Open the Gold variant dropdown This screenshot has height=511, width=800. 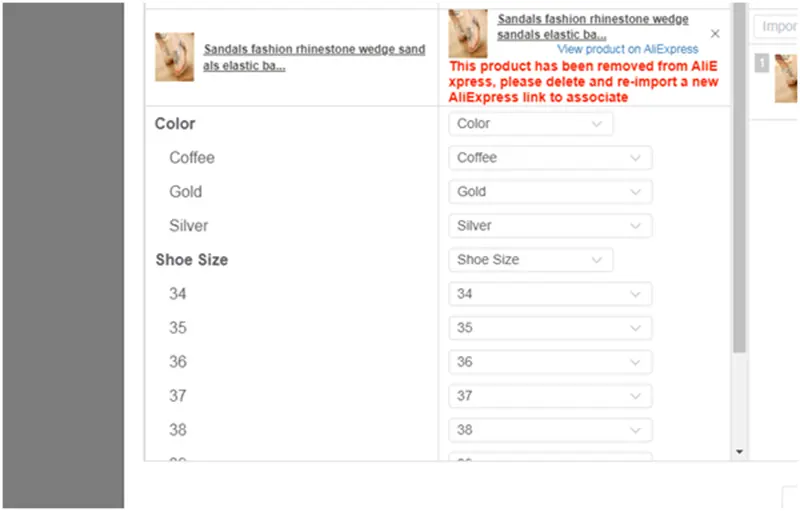550,192
